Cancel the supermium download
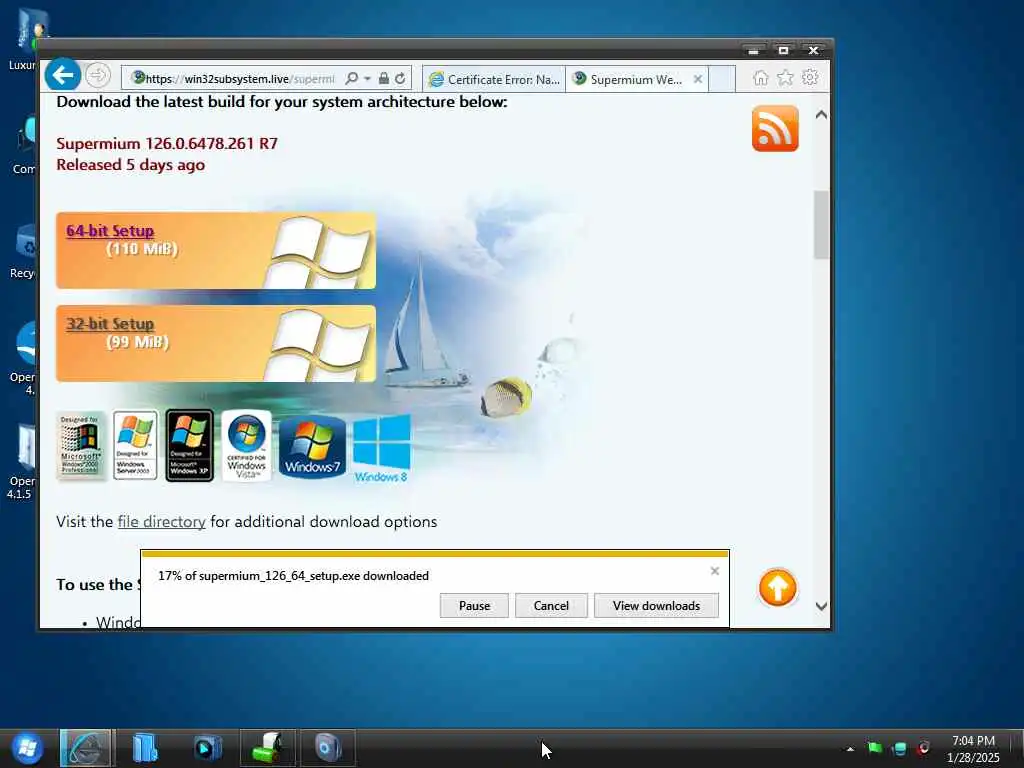Screen dimensions: 1024x768 (551, 605)
